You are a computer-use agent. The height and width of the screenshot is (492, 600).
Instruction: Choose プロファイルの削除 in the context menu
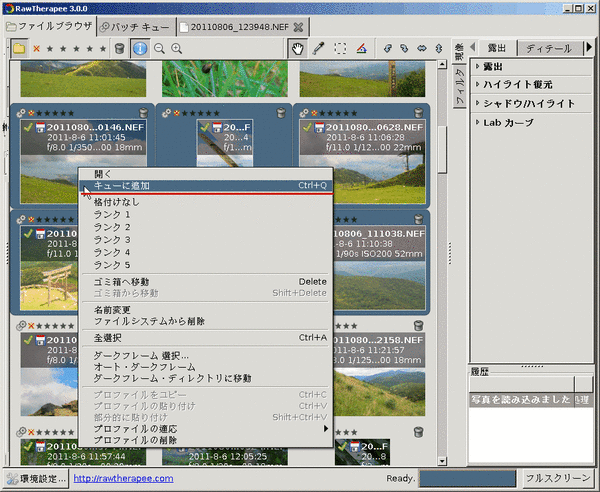pos(206,440)
